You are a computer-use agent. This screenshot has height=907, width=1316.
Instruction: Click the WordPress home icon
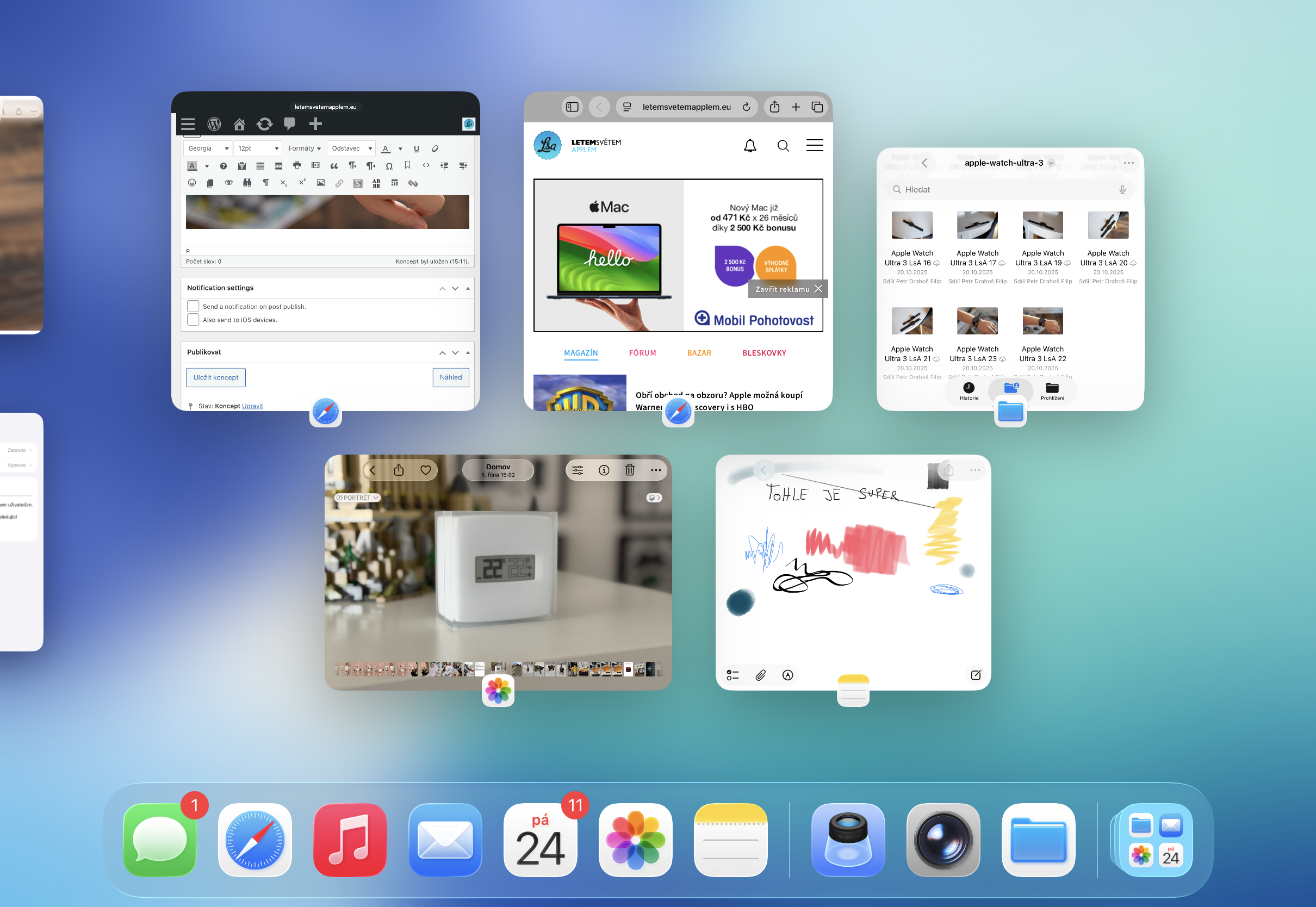click(239, 124)
